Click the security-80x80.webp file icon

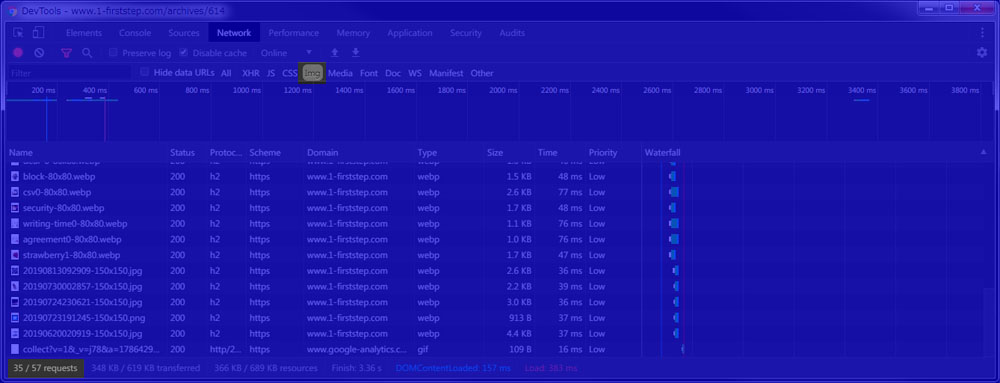15,208
